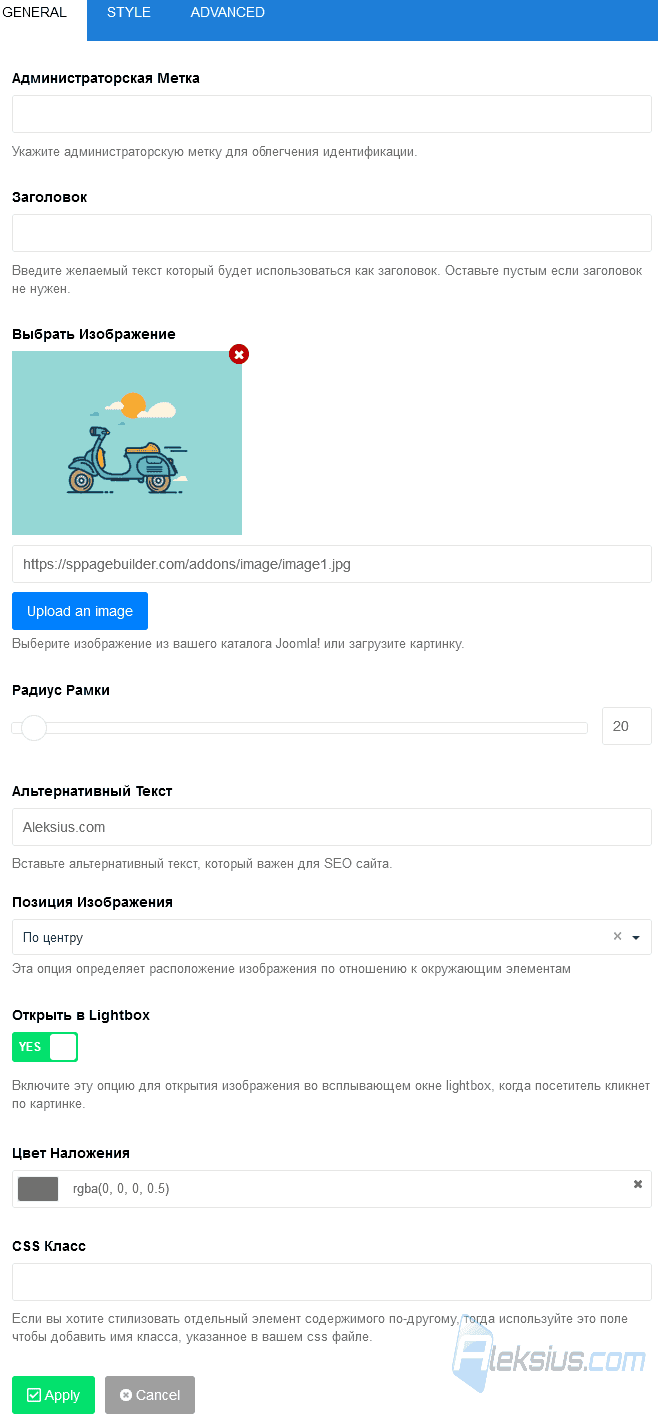Switch to the STYLE tab
Image resolution: width=658 pixels, height=1419 pixels.
click(129, 13)
